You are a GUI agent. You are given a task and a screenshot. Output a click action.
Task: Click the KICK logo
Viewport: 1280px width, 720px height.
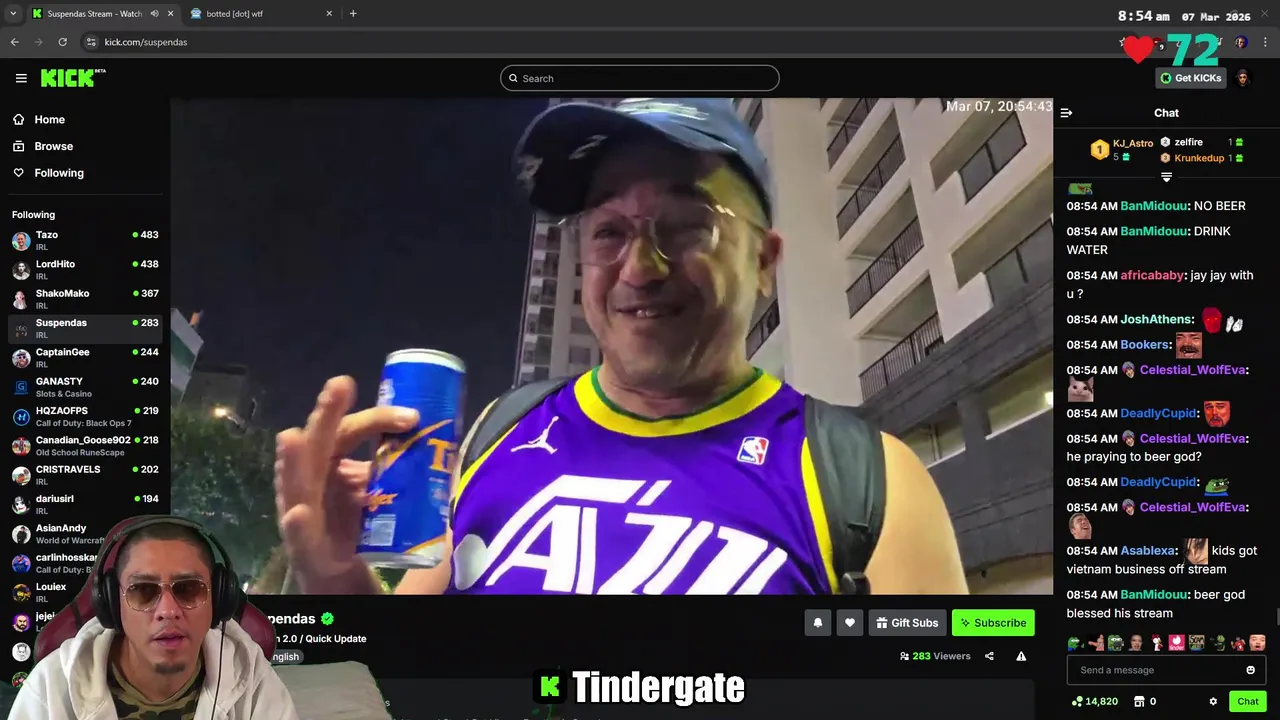click(x=73, y=78)
